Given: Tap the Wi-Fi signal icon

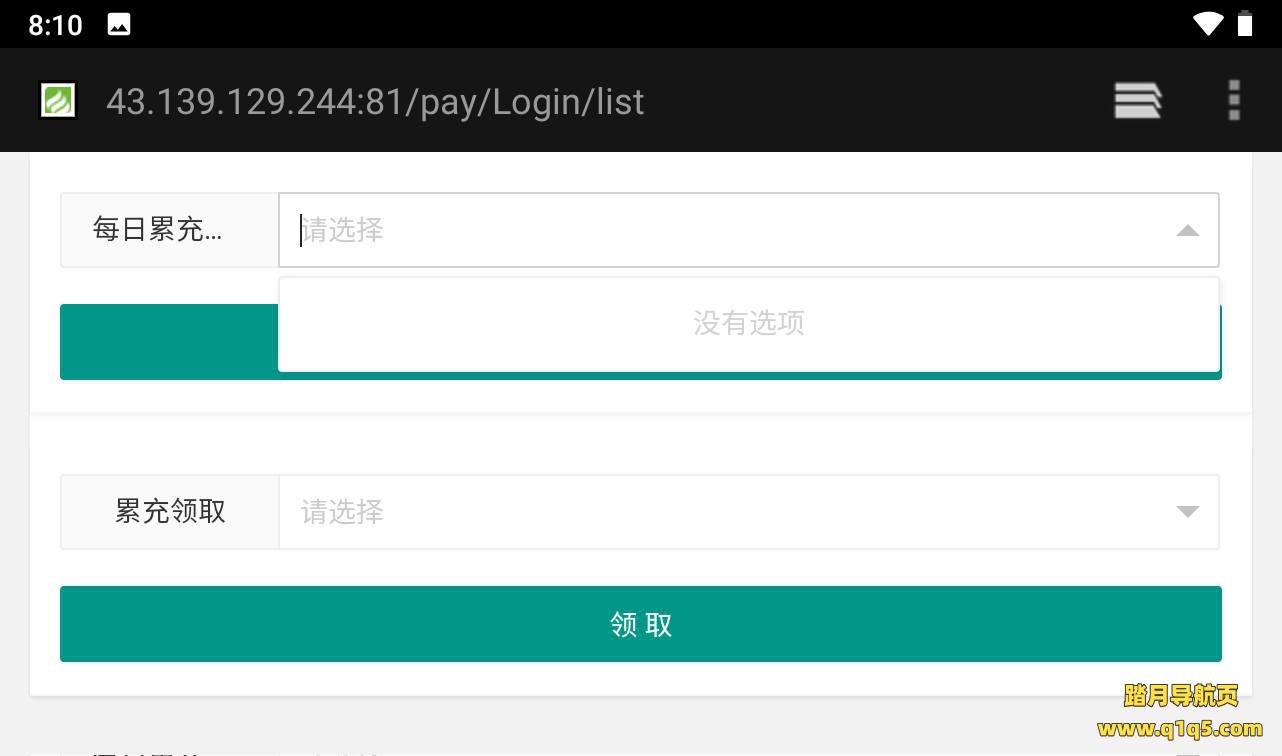Looking at the screenshot, I should (x=1207, y=24).
